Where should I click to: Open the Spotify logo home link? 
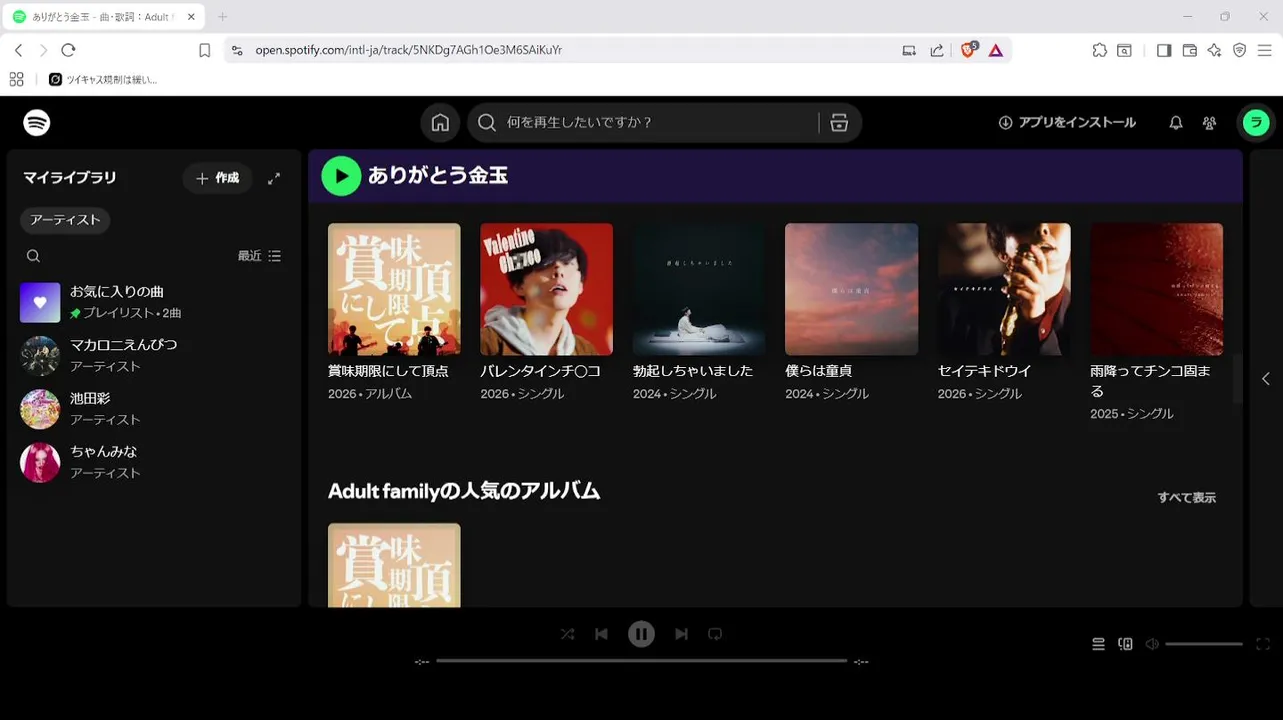click(x=37, y=123)
